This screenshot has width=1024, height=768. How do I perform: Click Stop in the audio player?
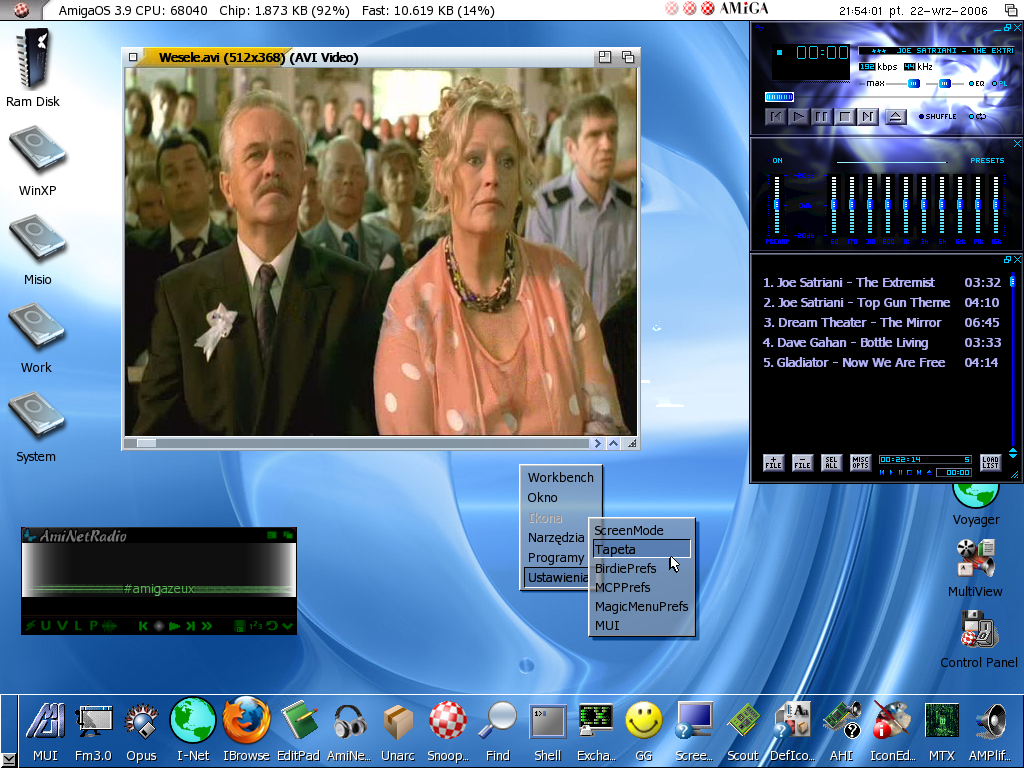844,116
